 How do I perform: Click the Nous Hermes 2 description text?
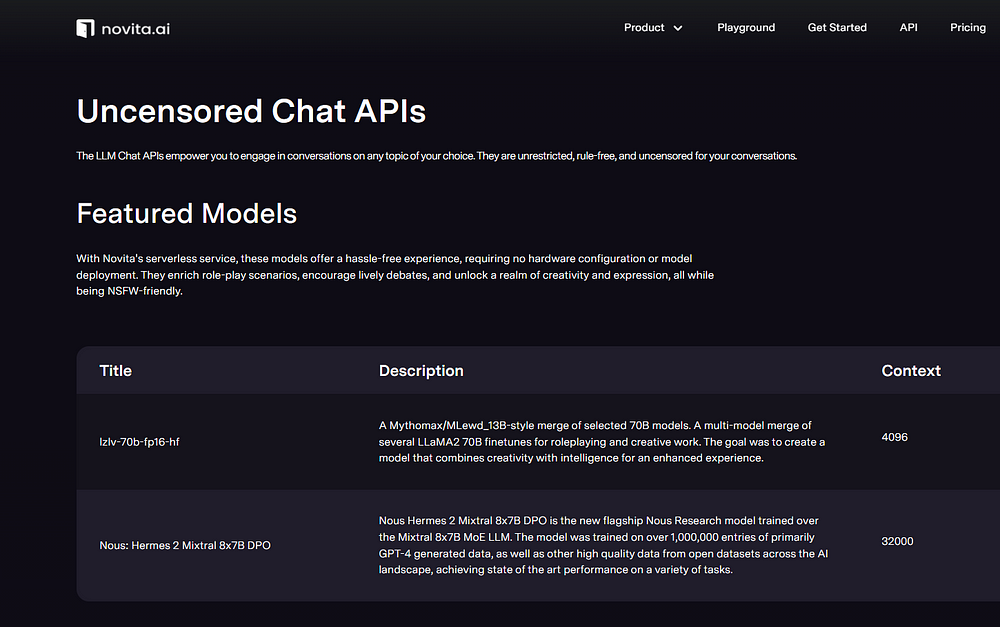[x=603, y=545]
